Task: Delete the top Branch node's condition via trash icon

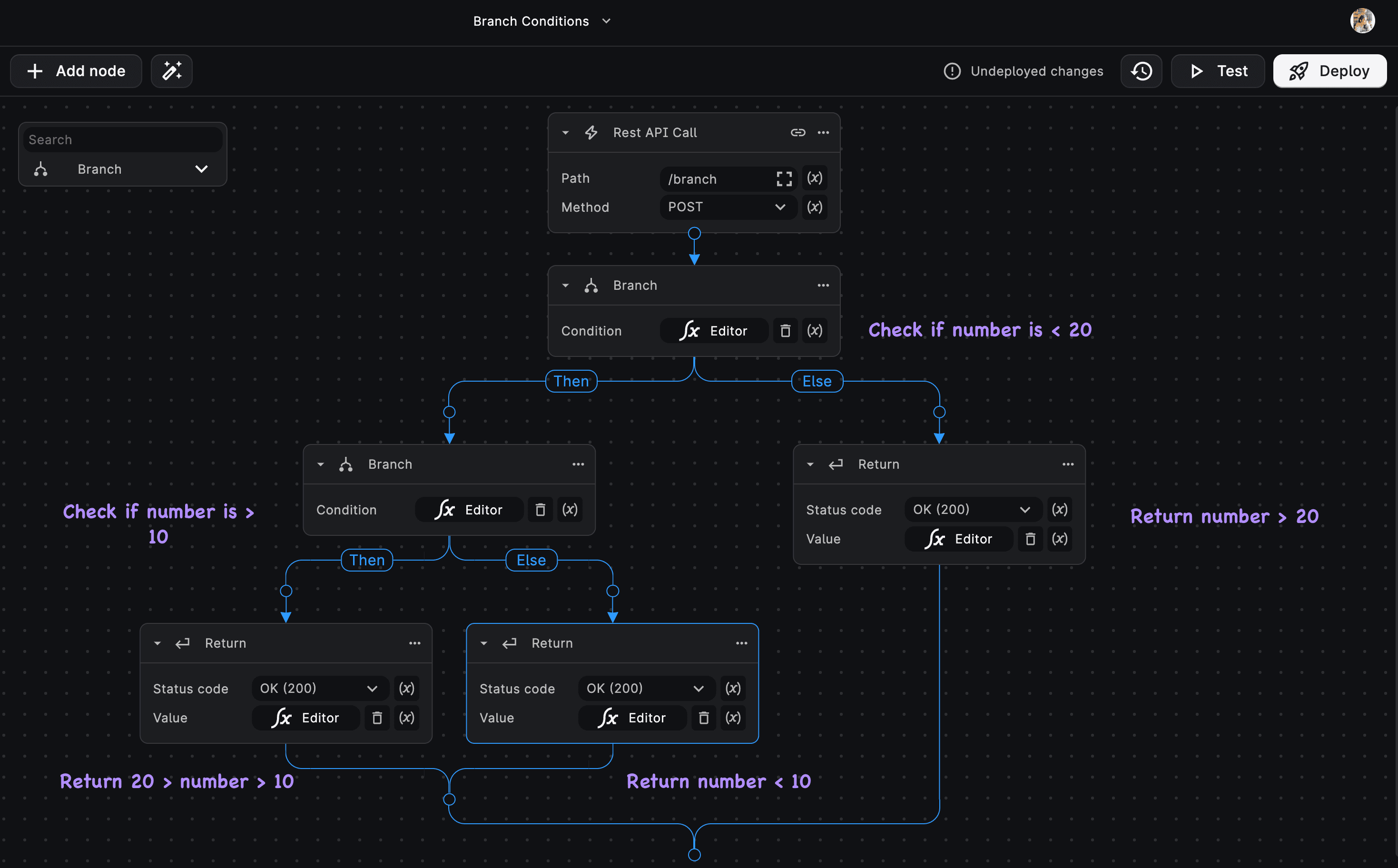Action: click(785, 331)
